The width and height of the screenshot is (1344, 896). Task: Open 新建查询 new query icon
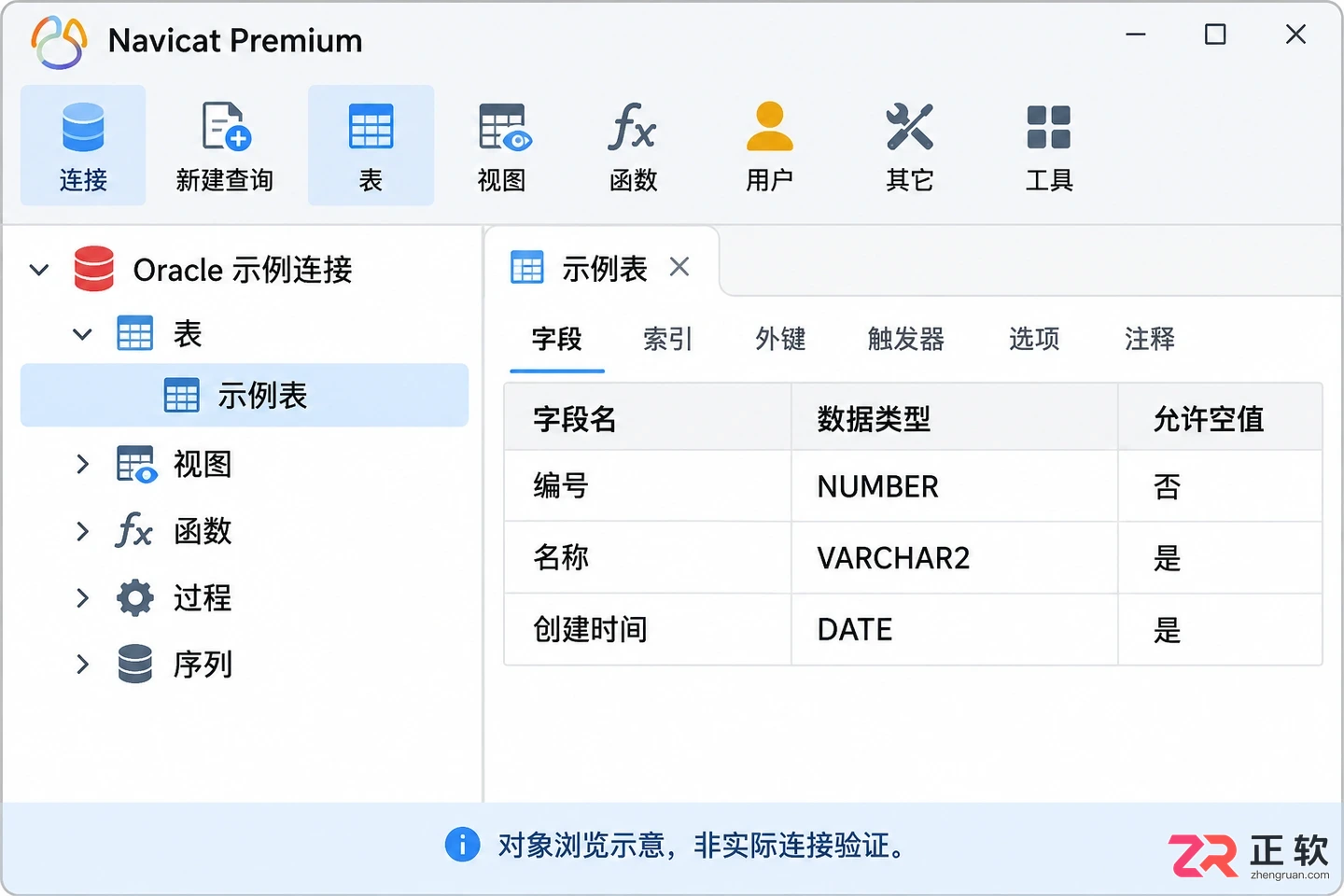[x=227, y=127]
